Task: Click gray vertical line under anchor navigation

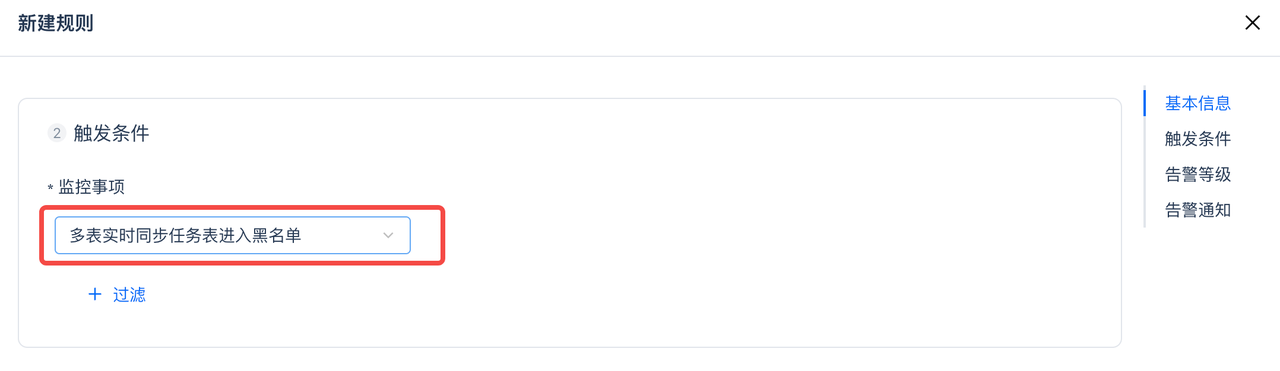Action: tap(1144, 173)
